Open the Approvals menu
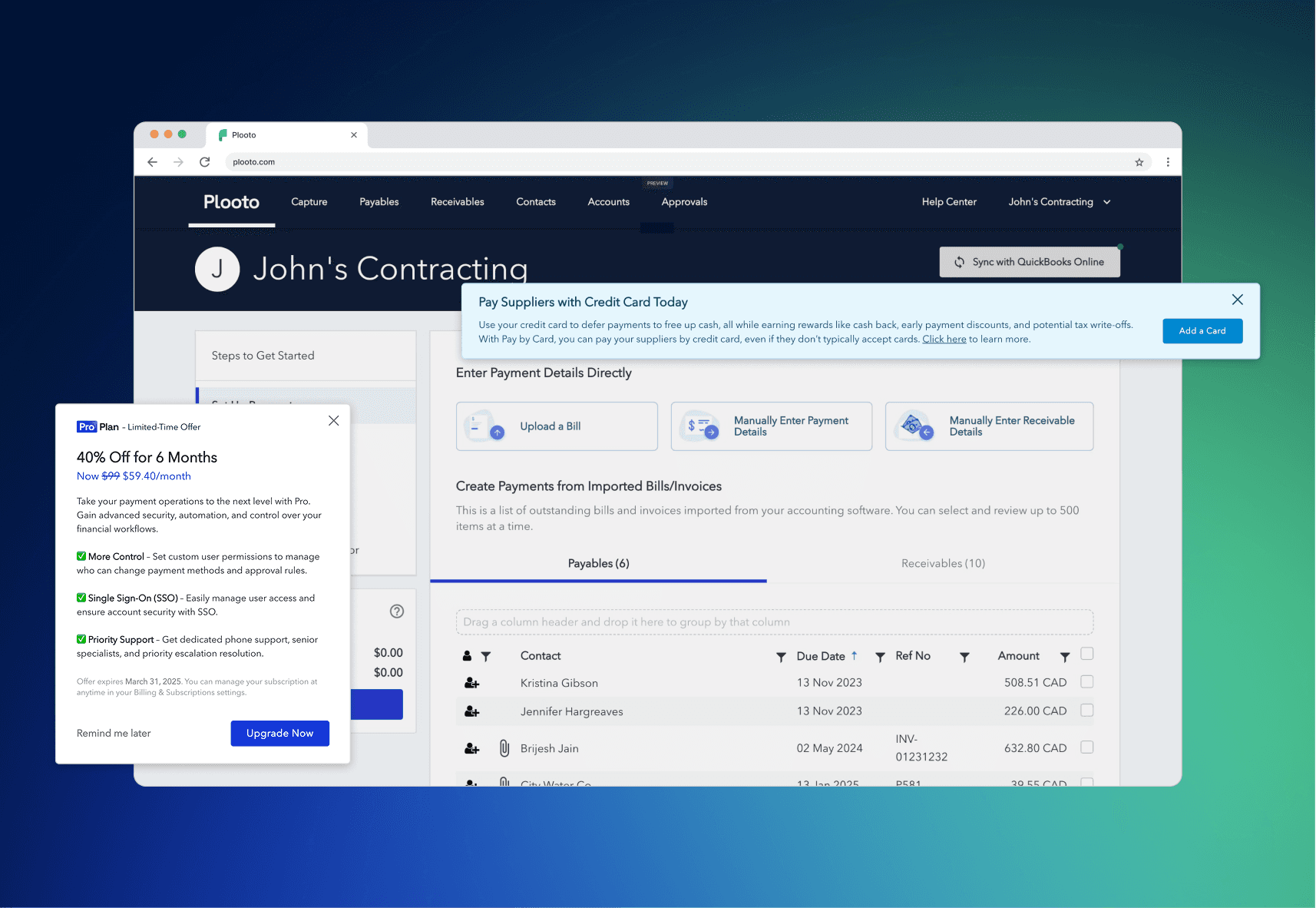The width and height of the screenshot is (1316, 908). 685,202
